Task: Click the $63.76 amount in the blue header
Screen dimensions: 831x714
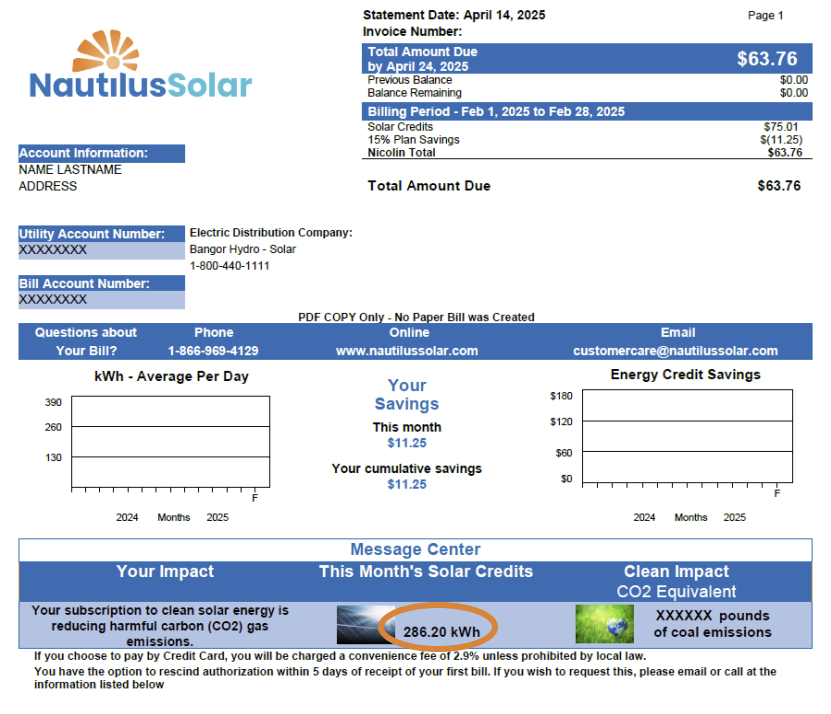Action: pyautogui.click(x=767, y=59)
